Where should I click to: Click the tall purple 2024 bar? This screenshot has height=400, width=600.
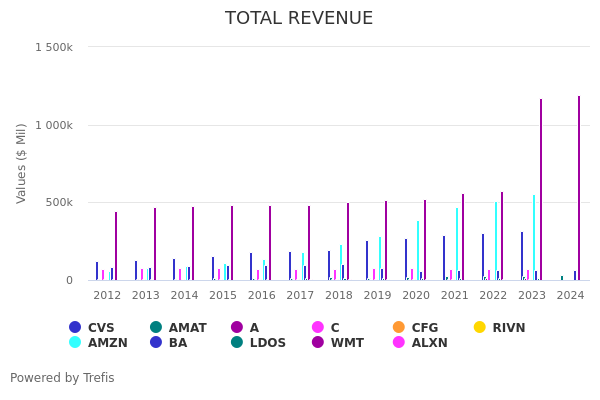click(578, 188)
